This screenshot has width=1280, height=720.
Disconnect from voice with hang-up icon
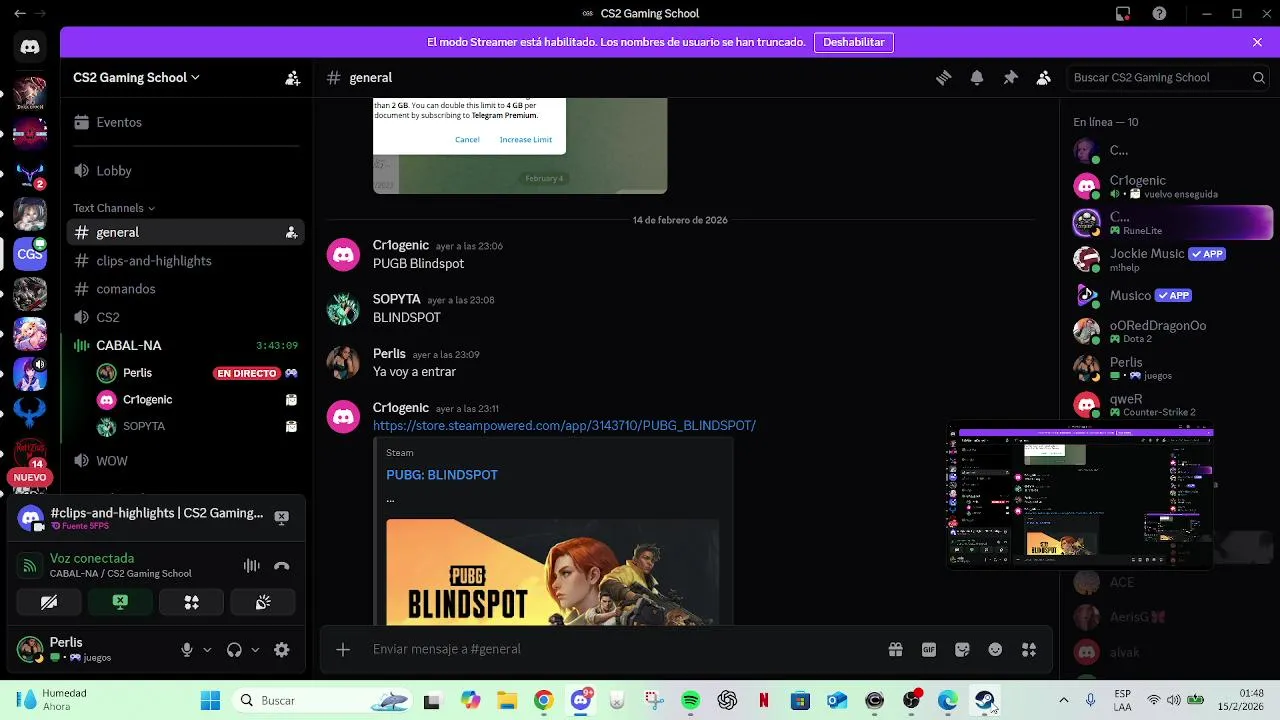tap(282, 566)
